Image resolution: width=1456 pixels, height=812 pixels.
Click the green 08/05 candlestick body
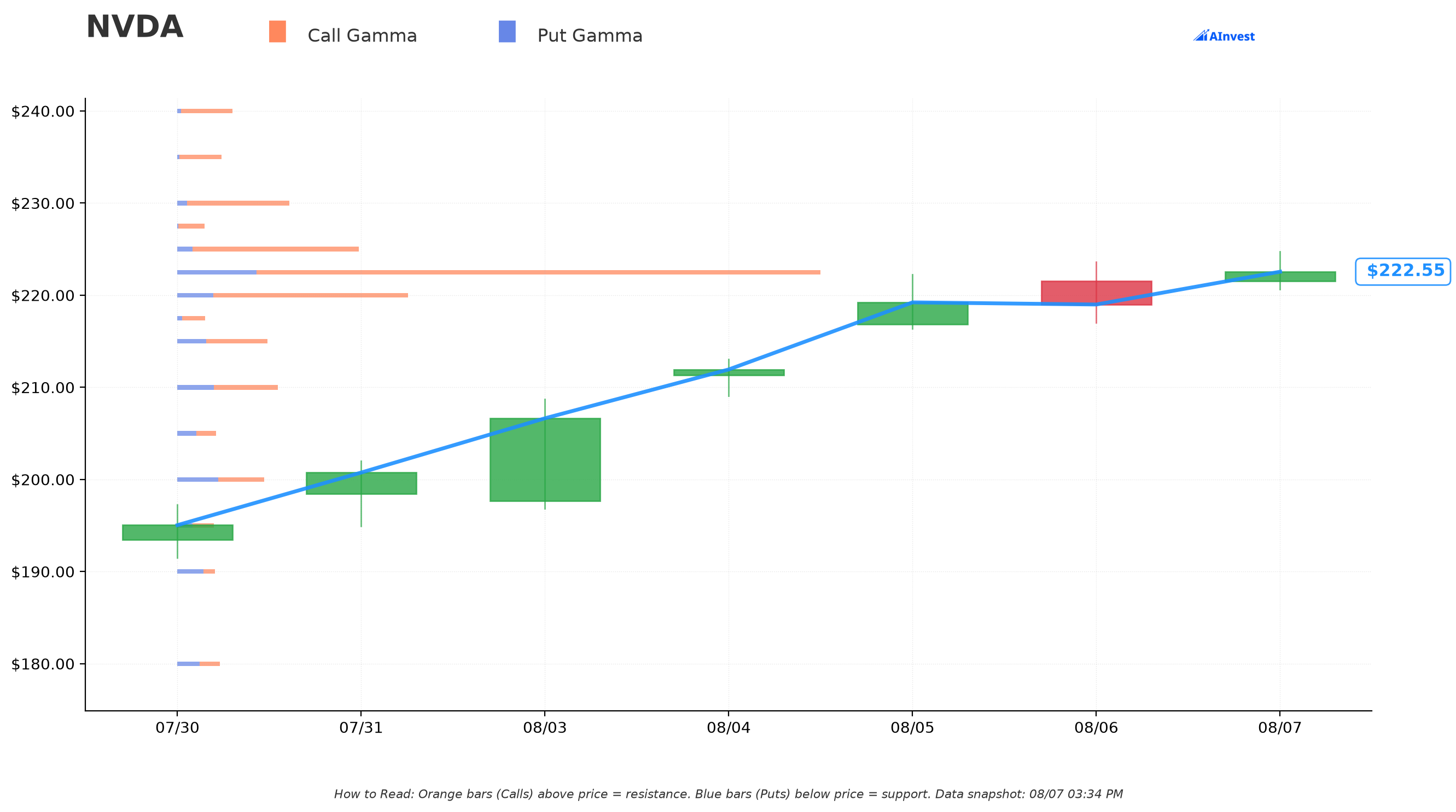(912, 314)
